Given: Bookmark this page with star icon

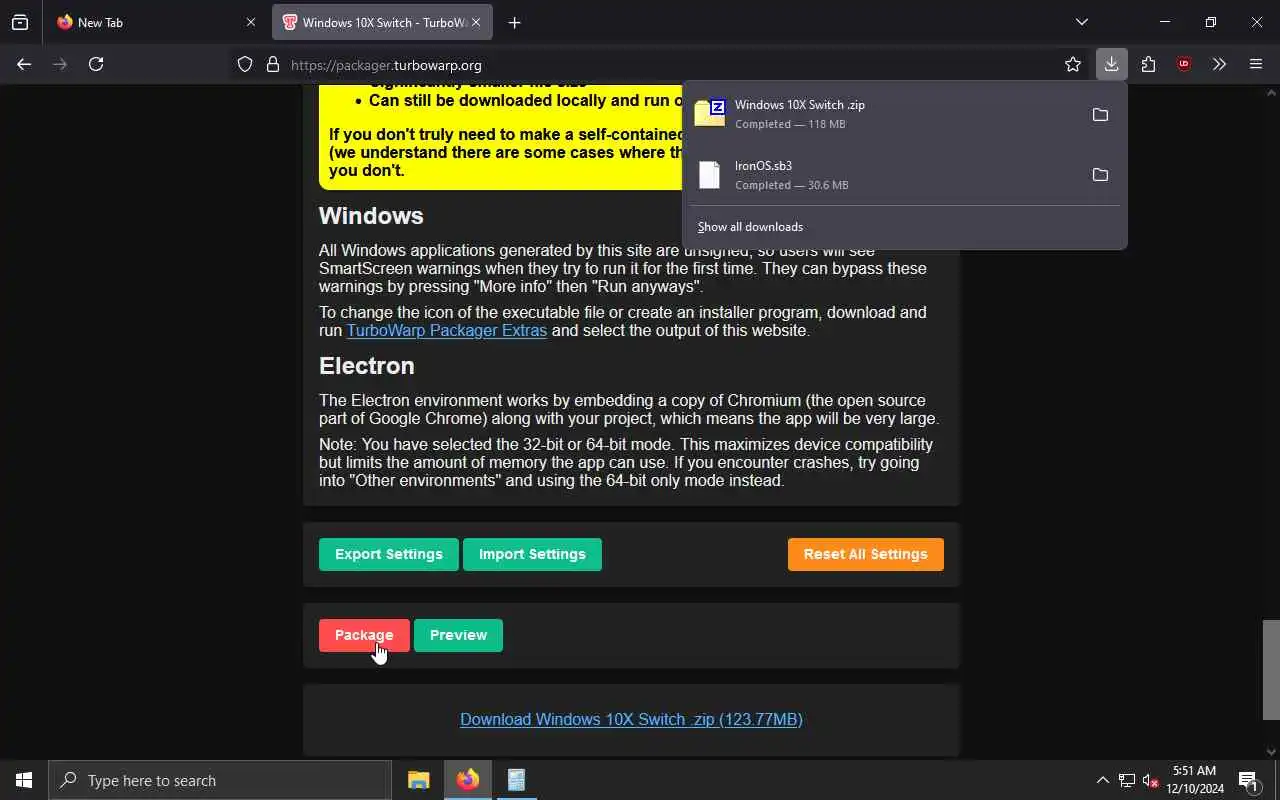Looking at the screenshot, I should (1073, 64).
